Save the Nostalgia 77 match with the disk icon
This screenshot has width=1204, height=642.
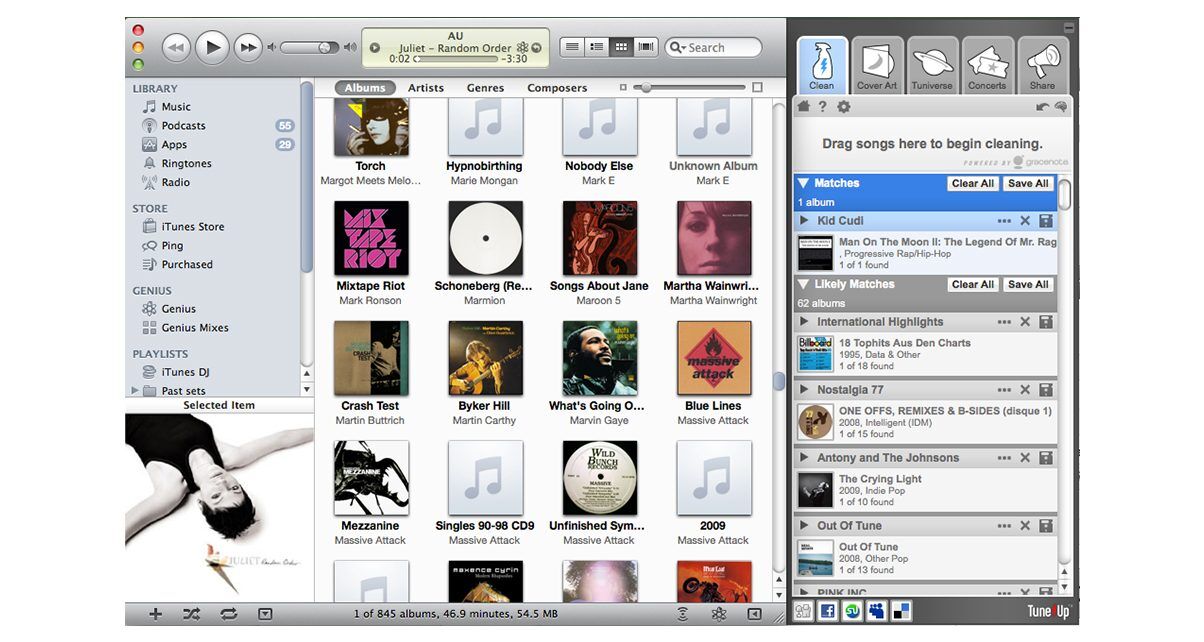pos(1045,390)
